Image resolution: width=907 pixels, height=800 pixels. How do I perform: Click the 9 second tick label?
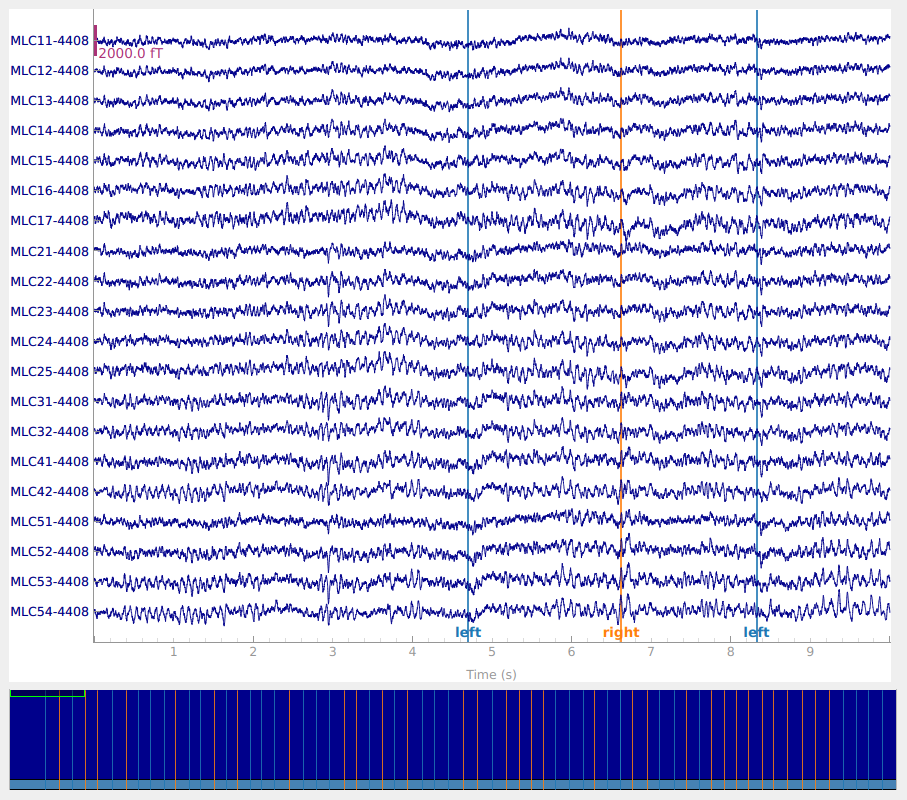click(810, 652)
